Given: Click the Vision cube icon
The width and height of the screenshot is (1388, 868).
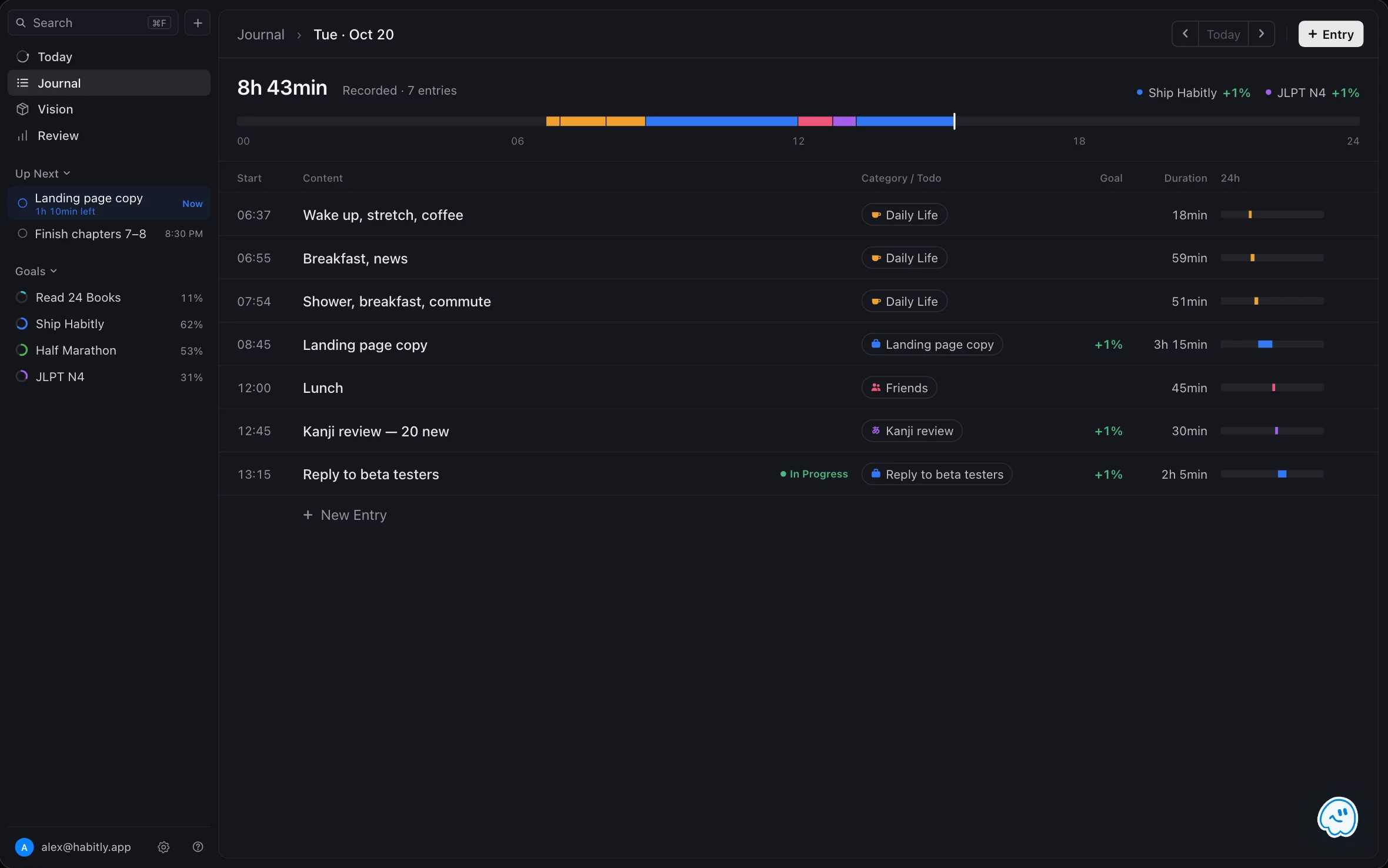Looking at the screenshot, I should tap(22, 109).
